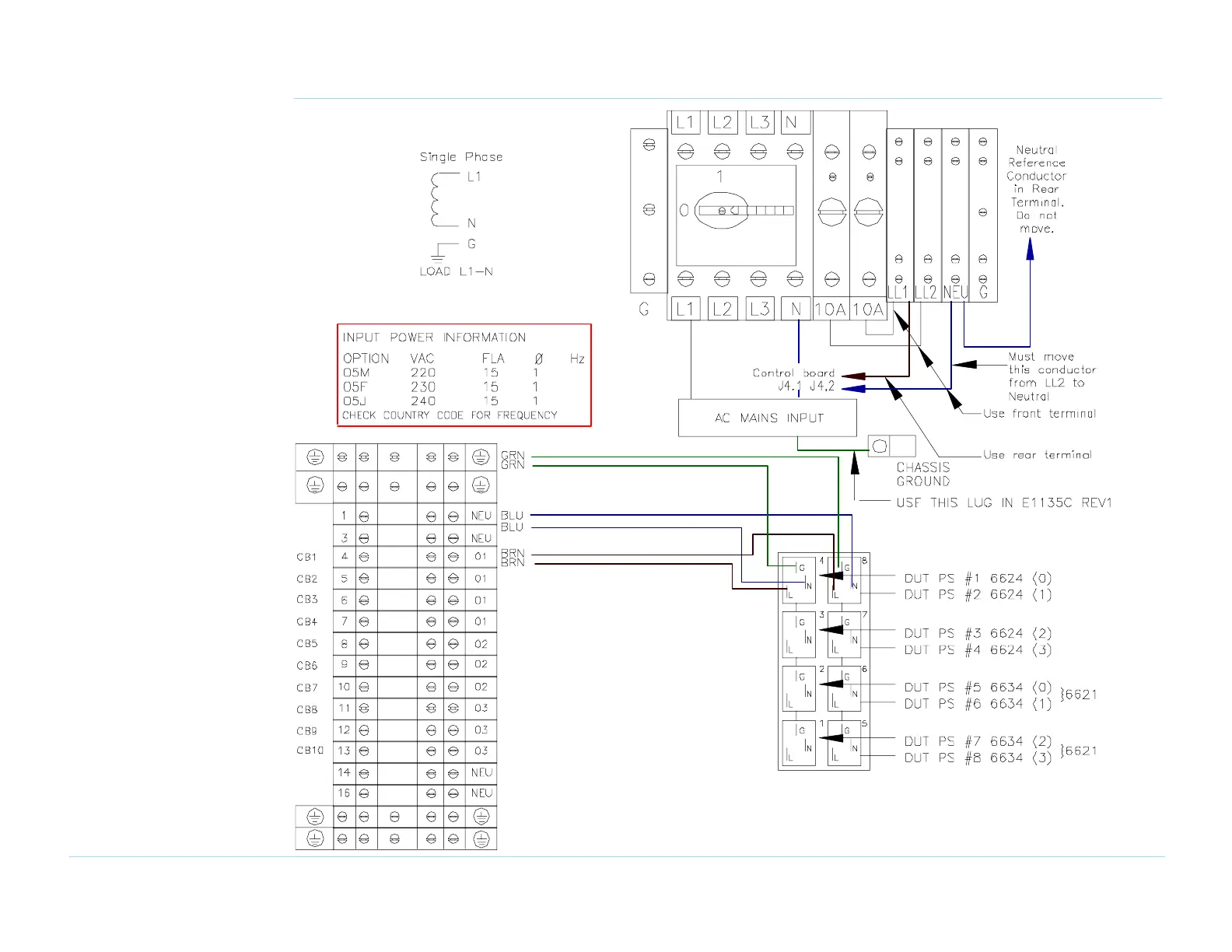This screenshot has height=952, width=1232.
Task: Click the "Use rear terminal" note
Action: click(1038, 455)
